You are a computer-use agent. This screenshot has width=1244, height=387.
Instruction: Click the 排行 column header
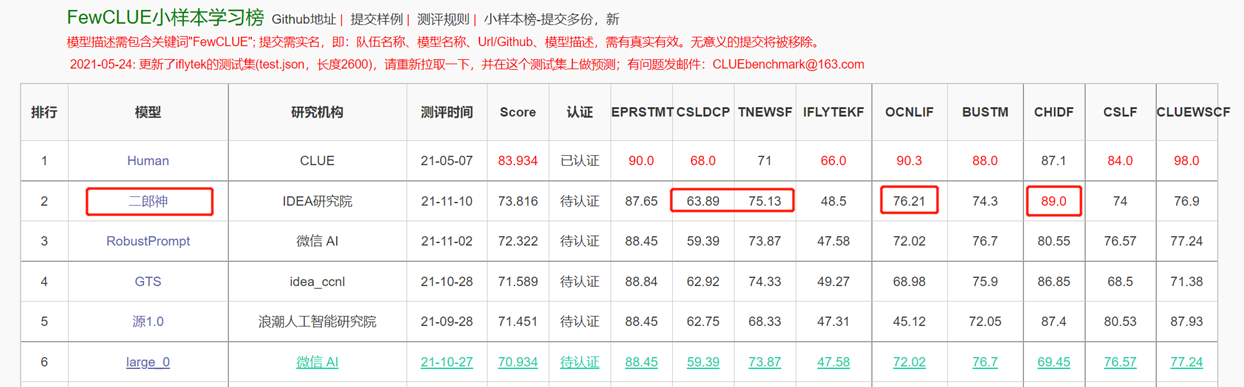(x=44, y=113)
